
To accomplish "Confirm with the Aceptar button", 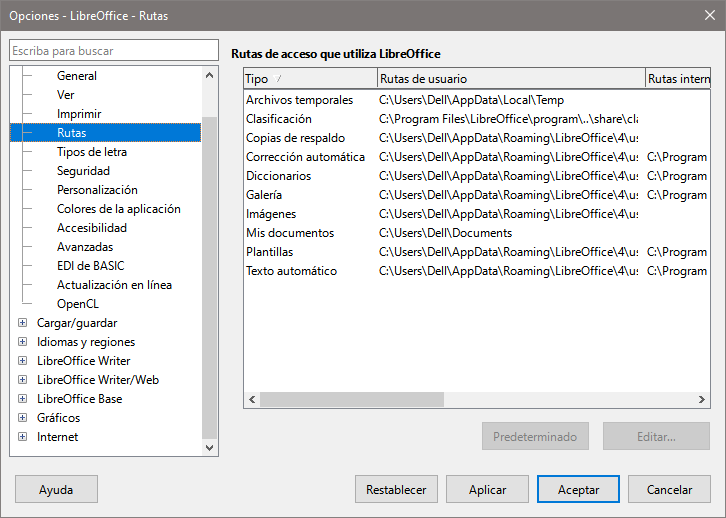I will [578, 489].
